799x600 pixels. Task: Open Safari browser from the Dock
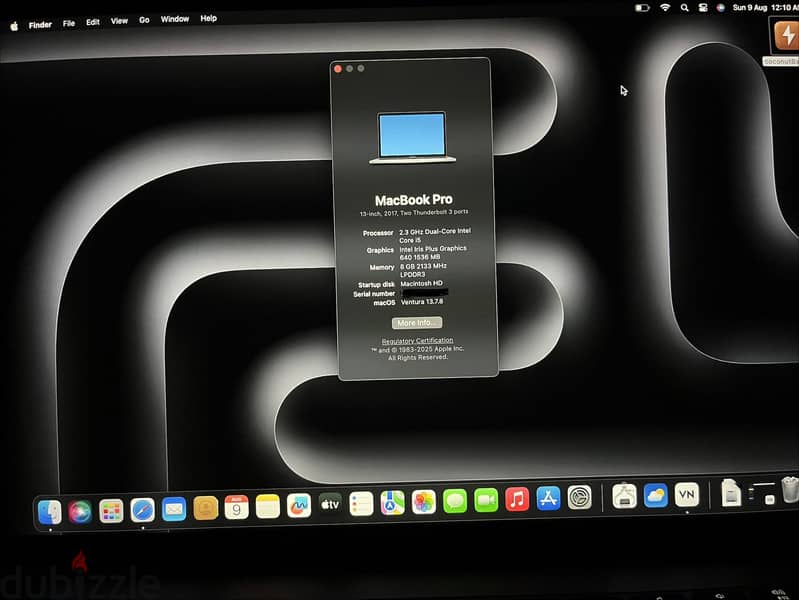[x=143, y=510]
